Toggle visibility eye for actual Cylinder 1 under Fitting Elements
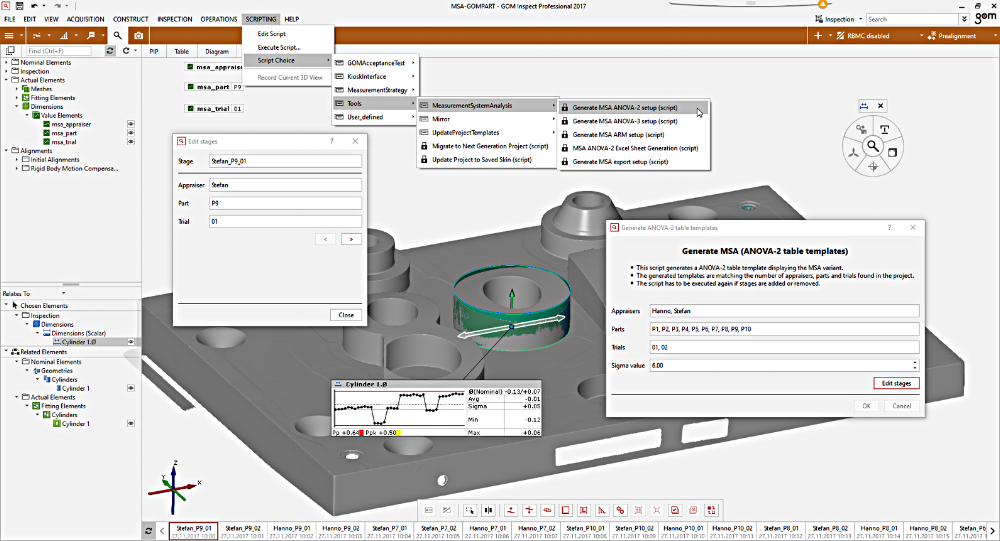1000x541 pixels. [131, 424]
